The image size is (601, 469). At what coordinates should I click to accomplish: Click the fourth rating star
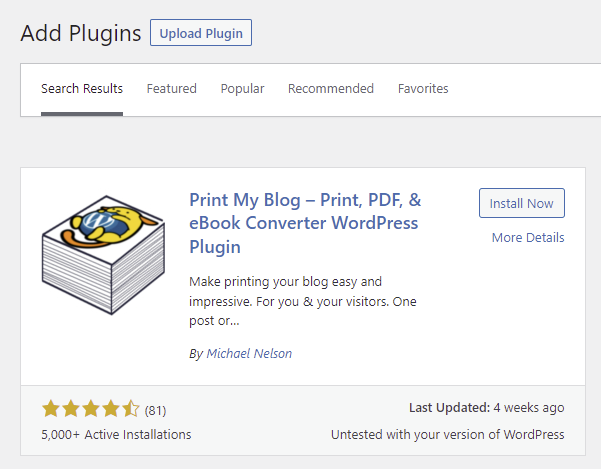111,409
